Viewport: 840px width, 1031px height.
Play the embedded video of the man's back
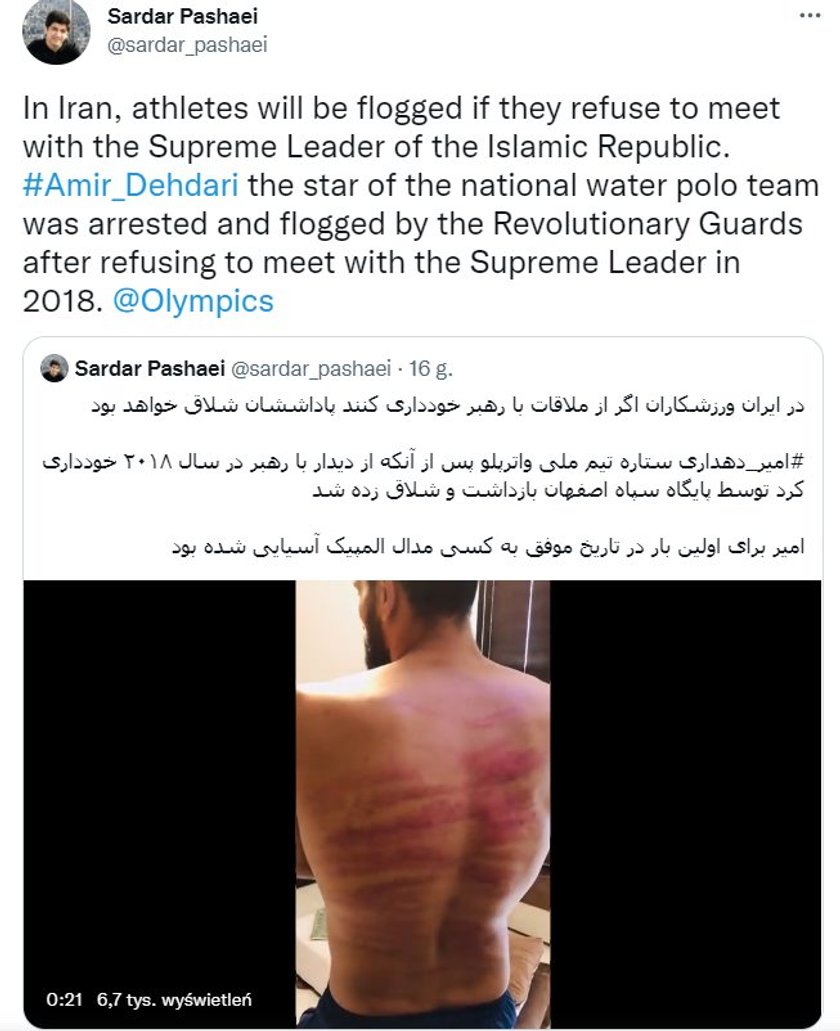pyautogui.click(x=423, y=802)
